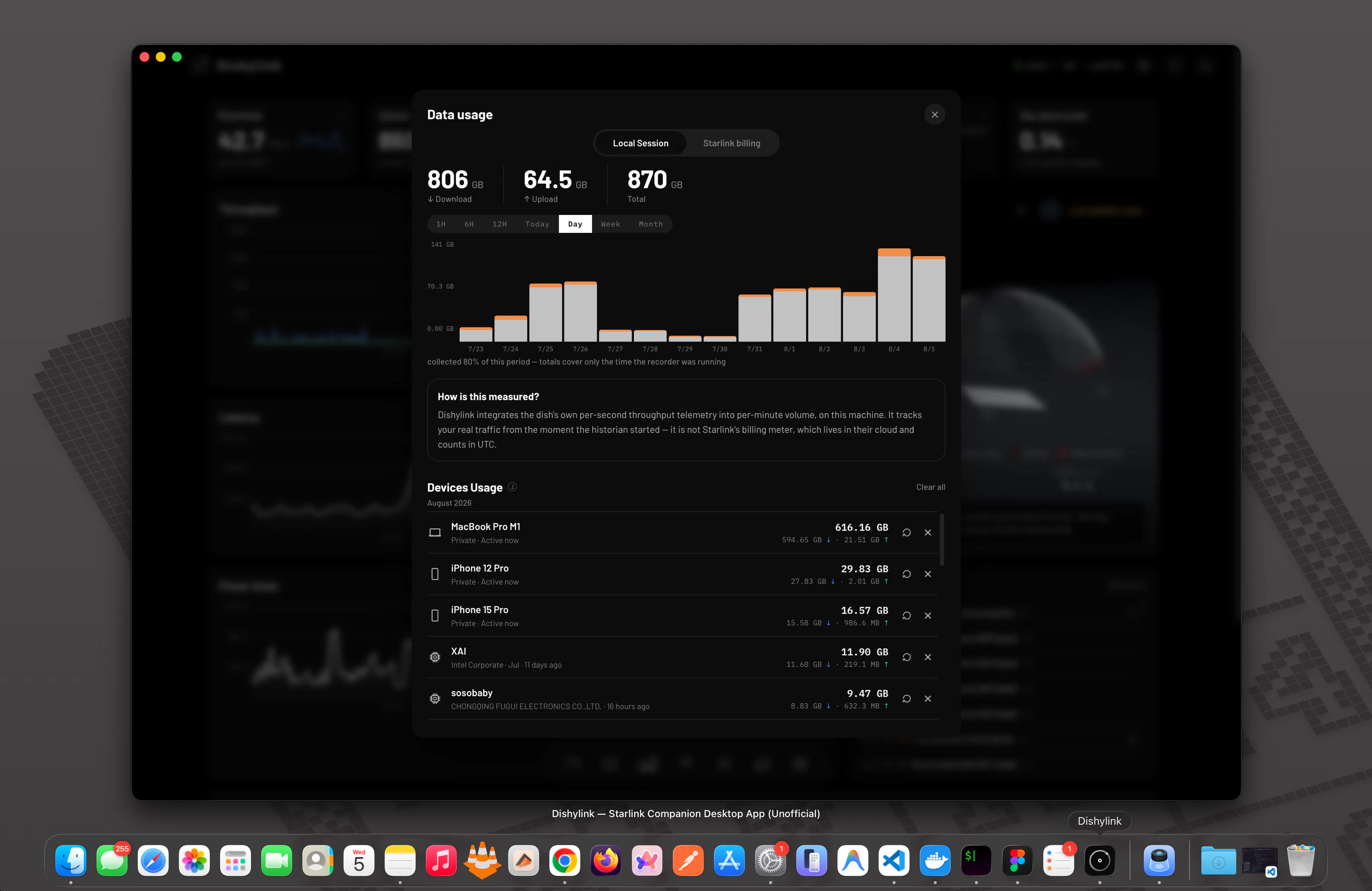
Task: Click the Dishylink icon in the Dock
Action: point(1100,861)
